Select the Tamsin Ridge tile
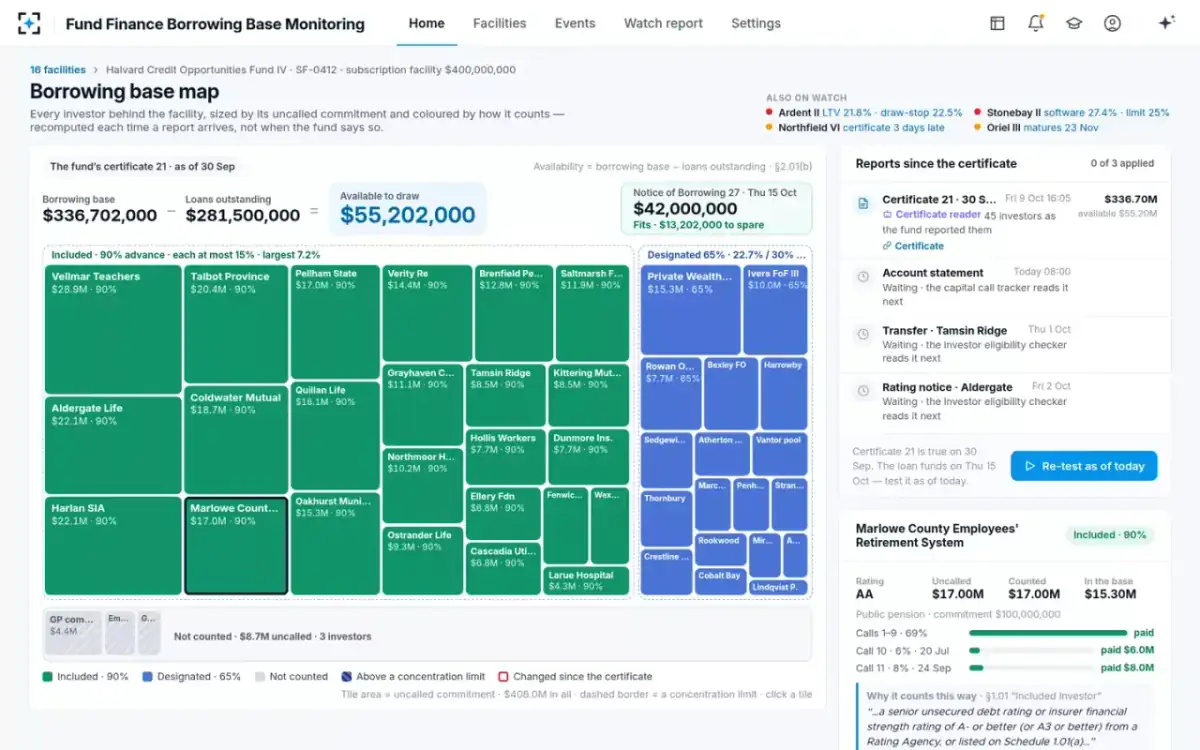 506,395
